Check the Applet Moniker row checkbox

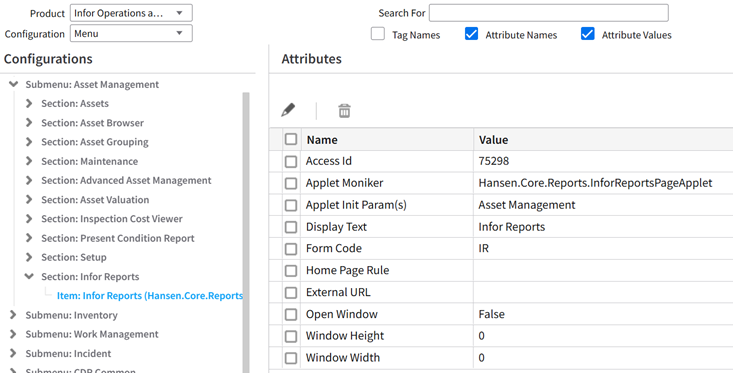coord(291,183)
